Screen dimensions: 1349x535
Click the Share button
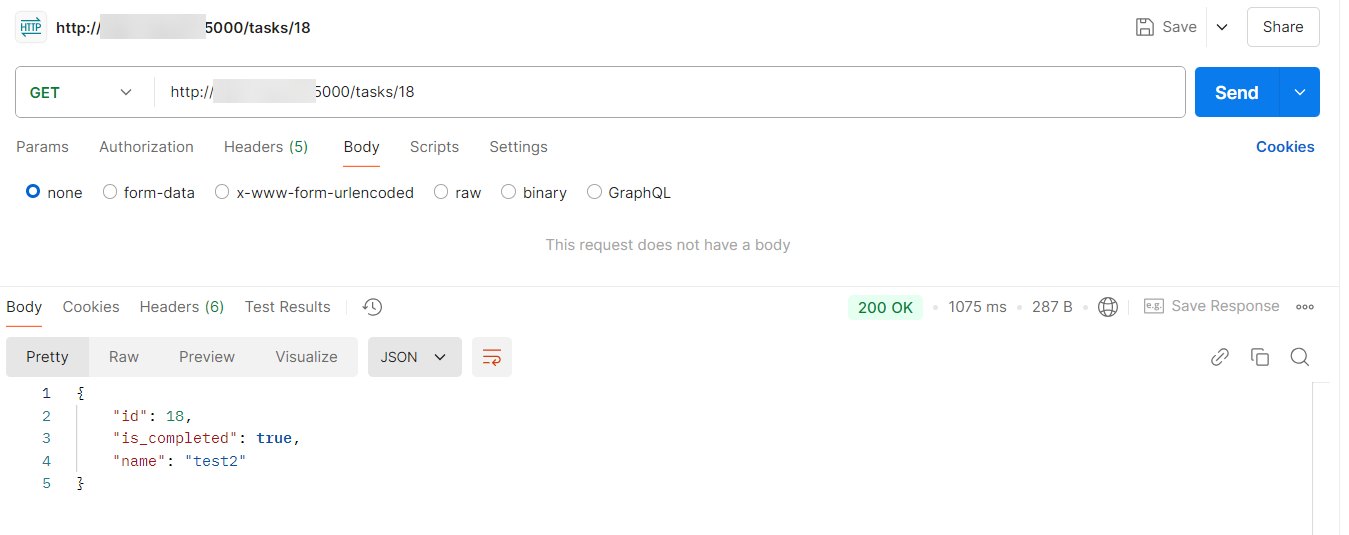click(1282, 27)
